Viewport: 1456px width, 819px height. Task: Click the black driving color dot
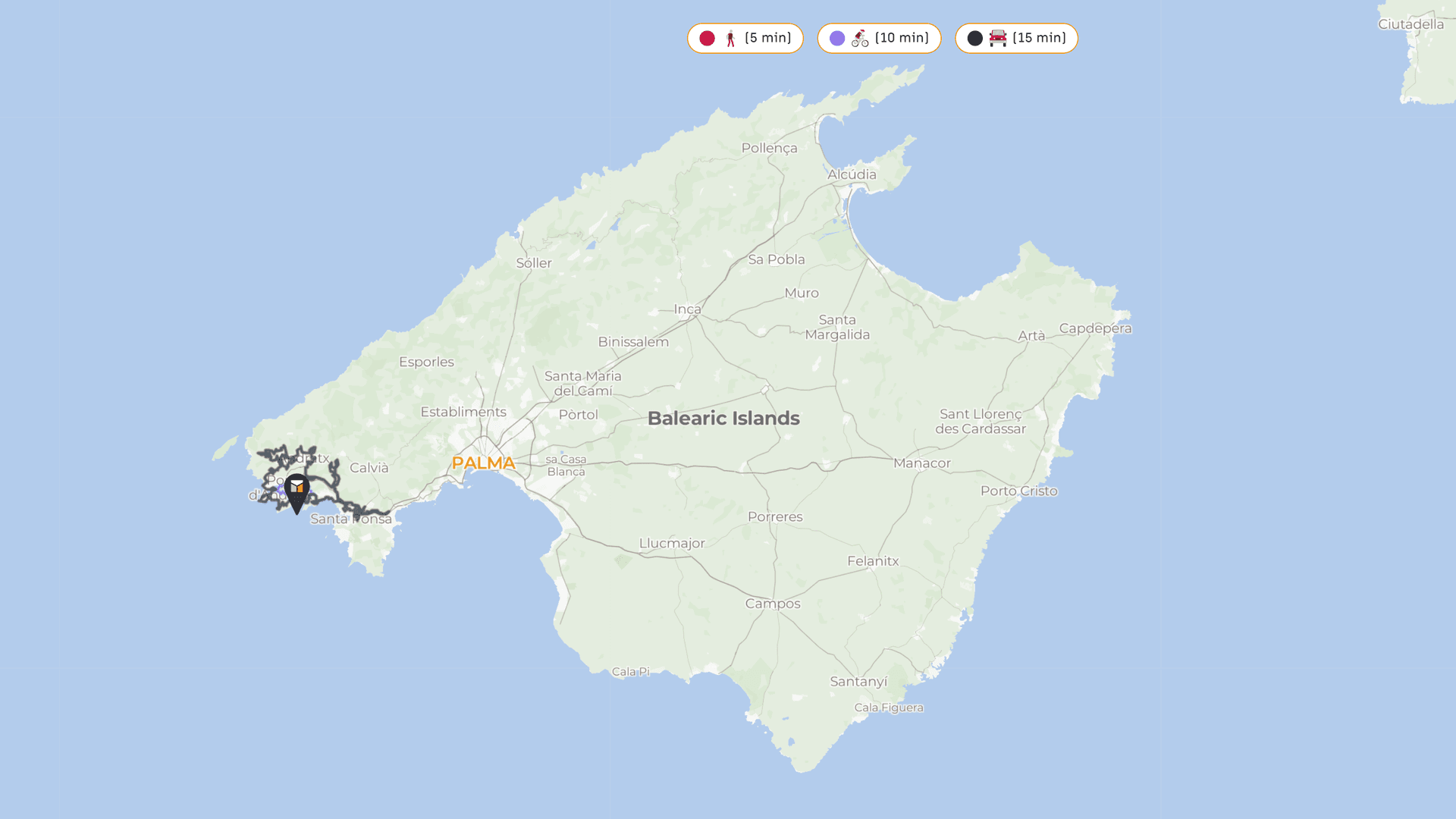pyautogui.click(x=975, y=38)
